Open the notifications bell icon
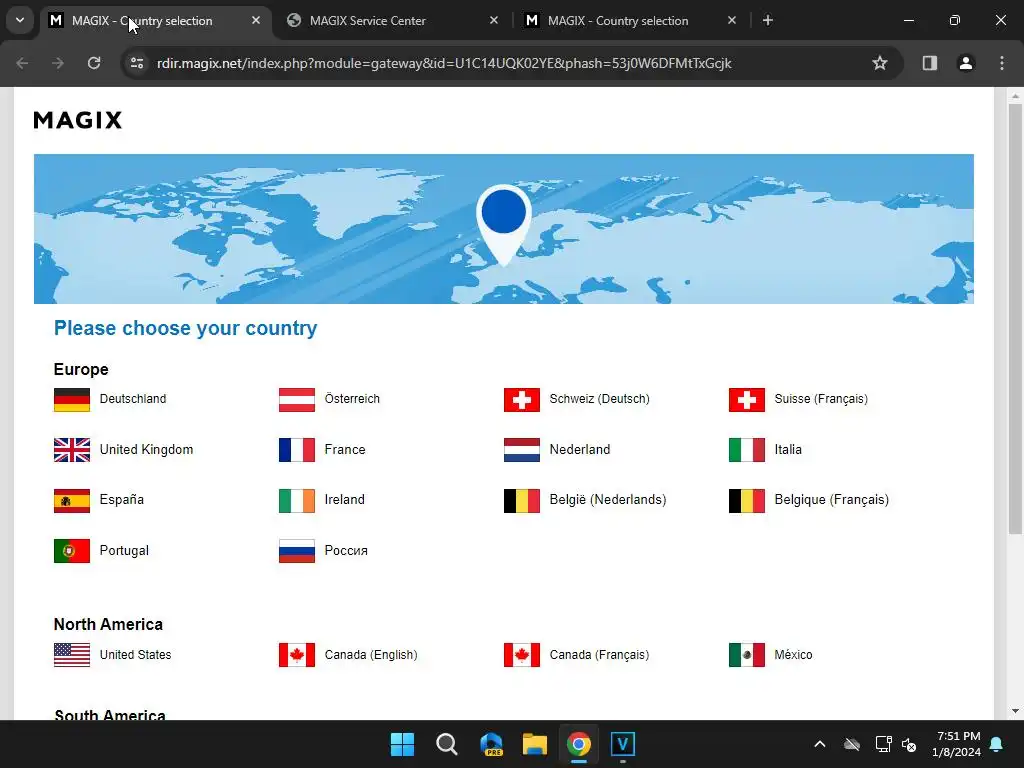The width and height of the screenshot is (1024, 768). [x=997, y=744]
